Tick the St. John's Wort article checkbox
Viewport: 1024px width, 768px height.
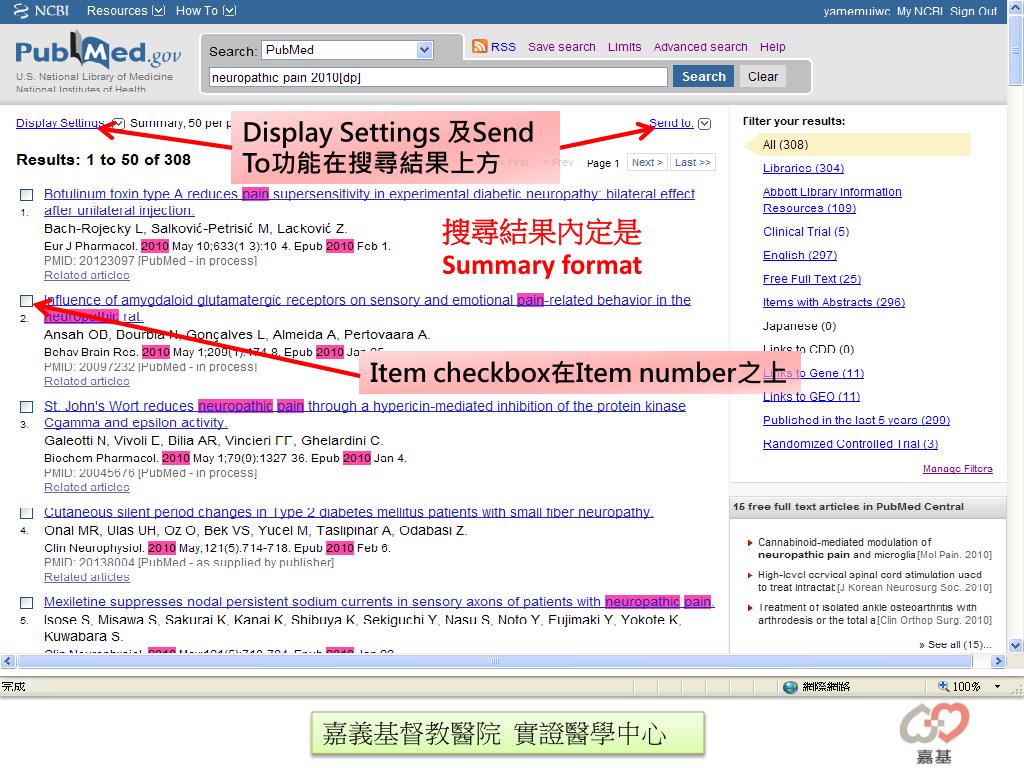click(26, 407)
